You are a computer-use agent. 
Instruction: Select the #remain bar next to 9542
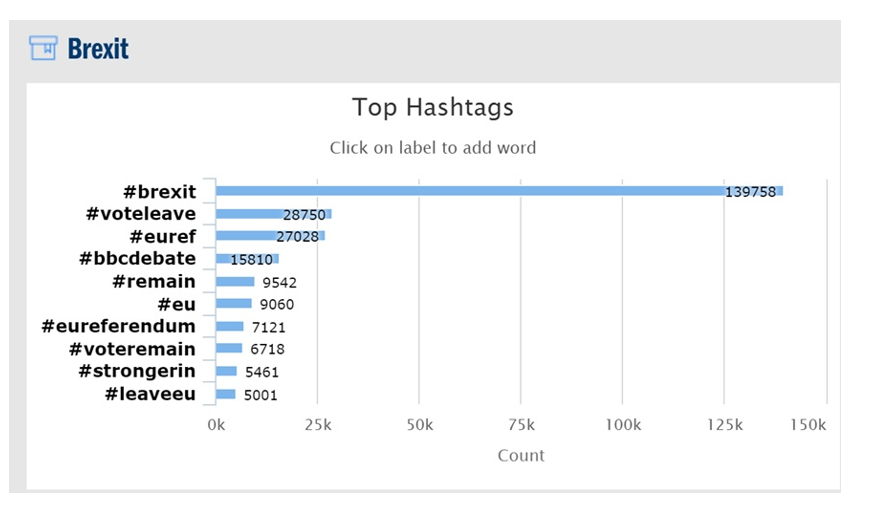tap(235, 281)
